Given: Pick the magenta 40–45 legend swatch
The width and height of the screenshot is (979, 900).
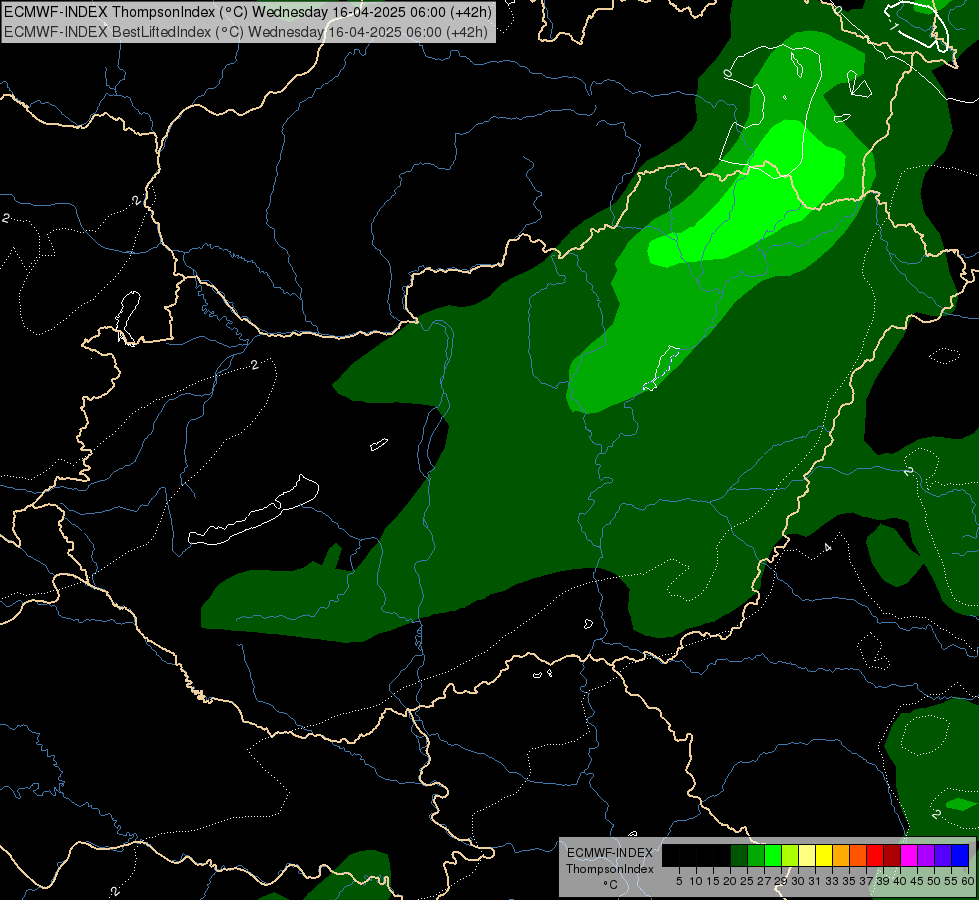Looking at the screenshot, I should [909, 855].
